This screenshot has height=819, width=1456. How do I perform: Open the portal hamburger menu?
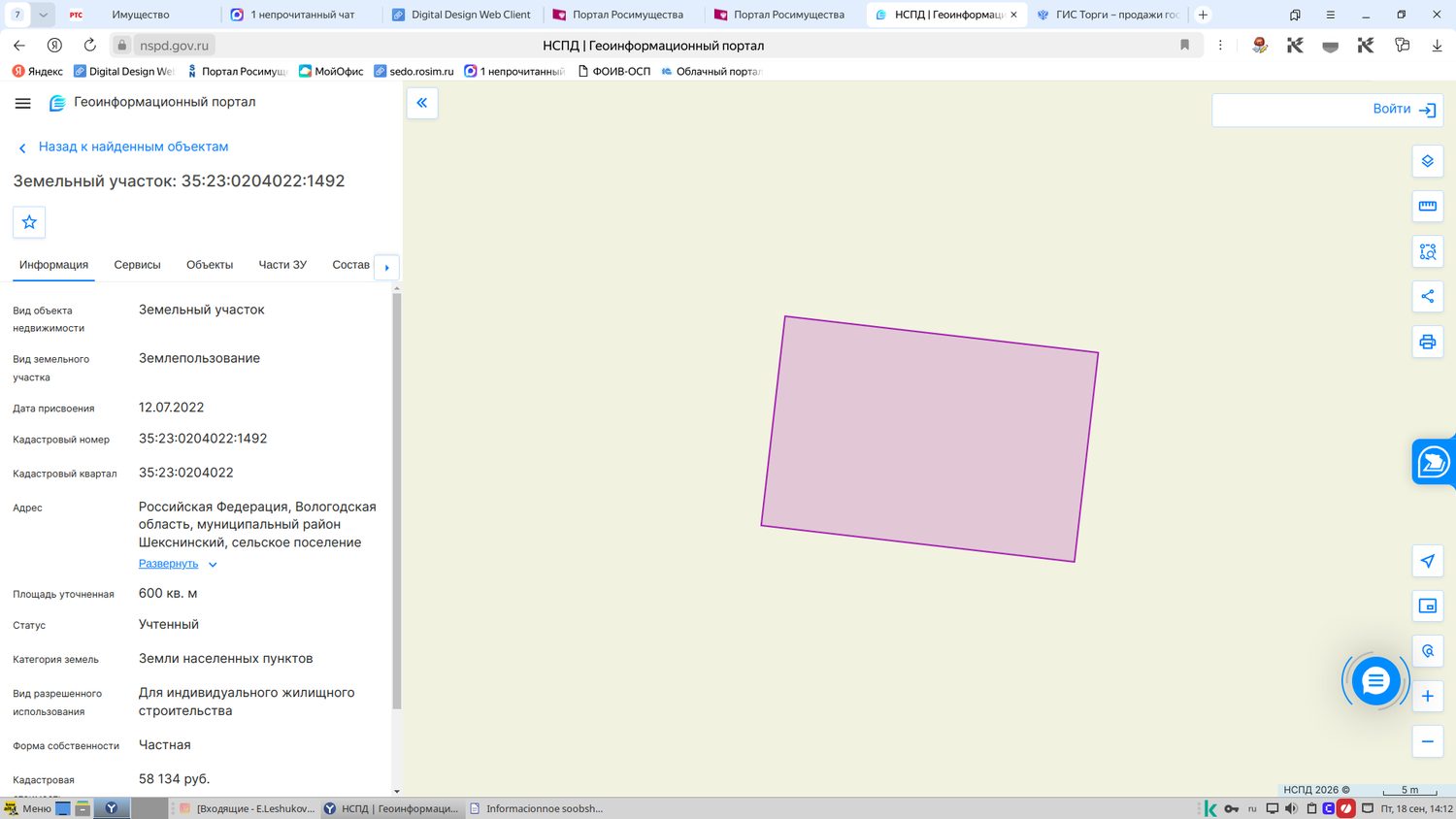click(23, 103)
